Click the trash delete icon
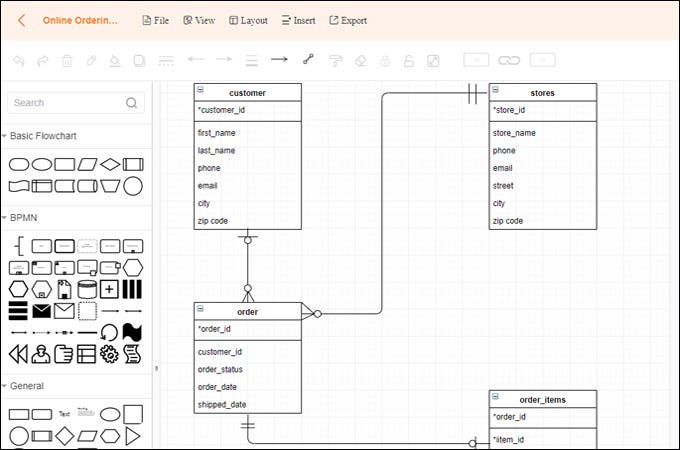The image size is (680, 450). pos(67,61)
